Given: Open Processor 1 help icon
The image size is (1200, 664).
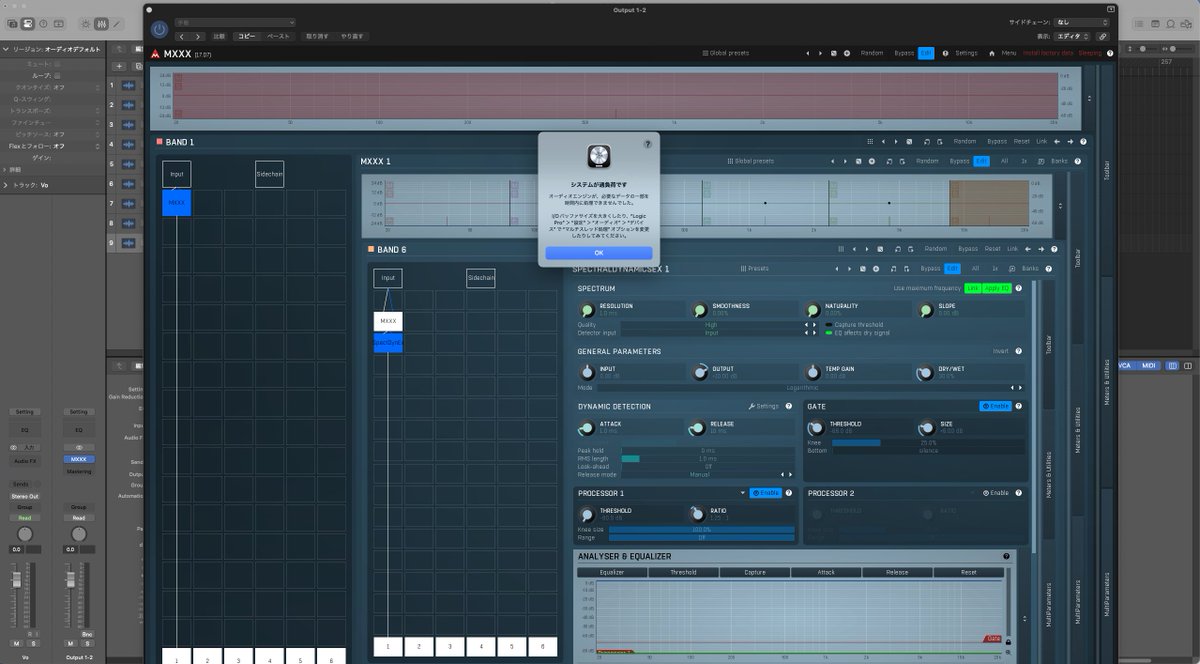Looking at the screenshot, I should (789, 493).
